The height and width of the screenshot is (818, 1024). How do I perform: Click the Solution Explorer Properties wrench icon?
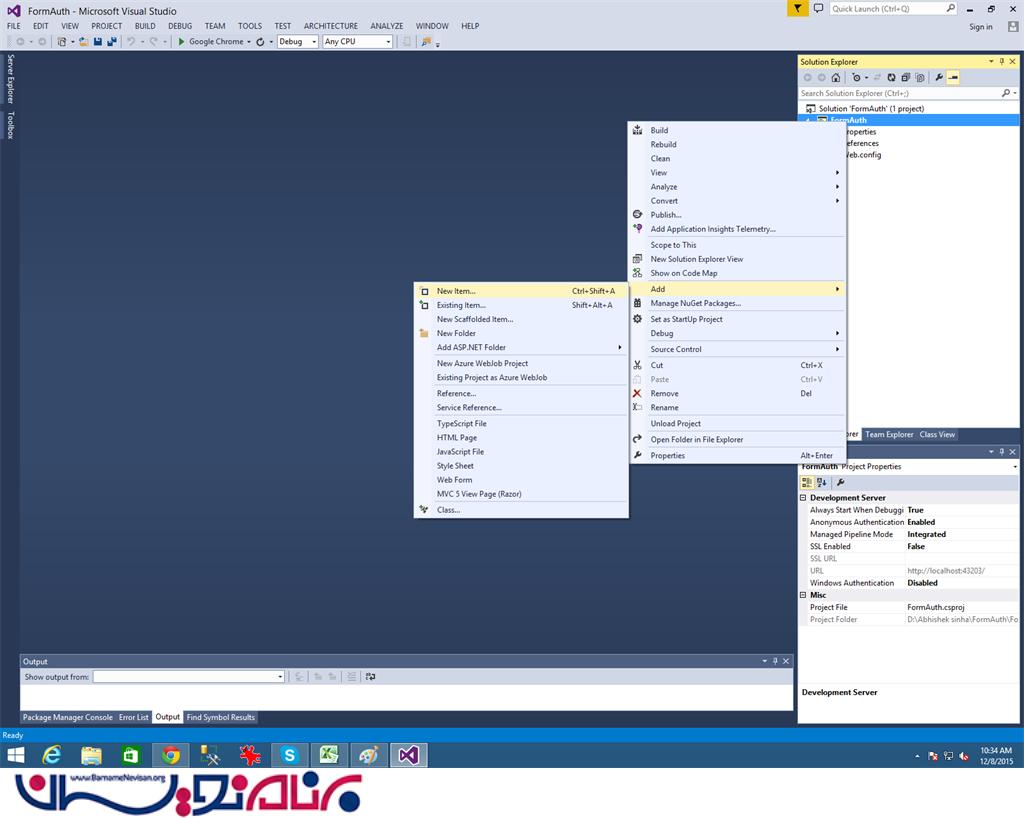(x=938, y=78)
